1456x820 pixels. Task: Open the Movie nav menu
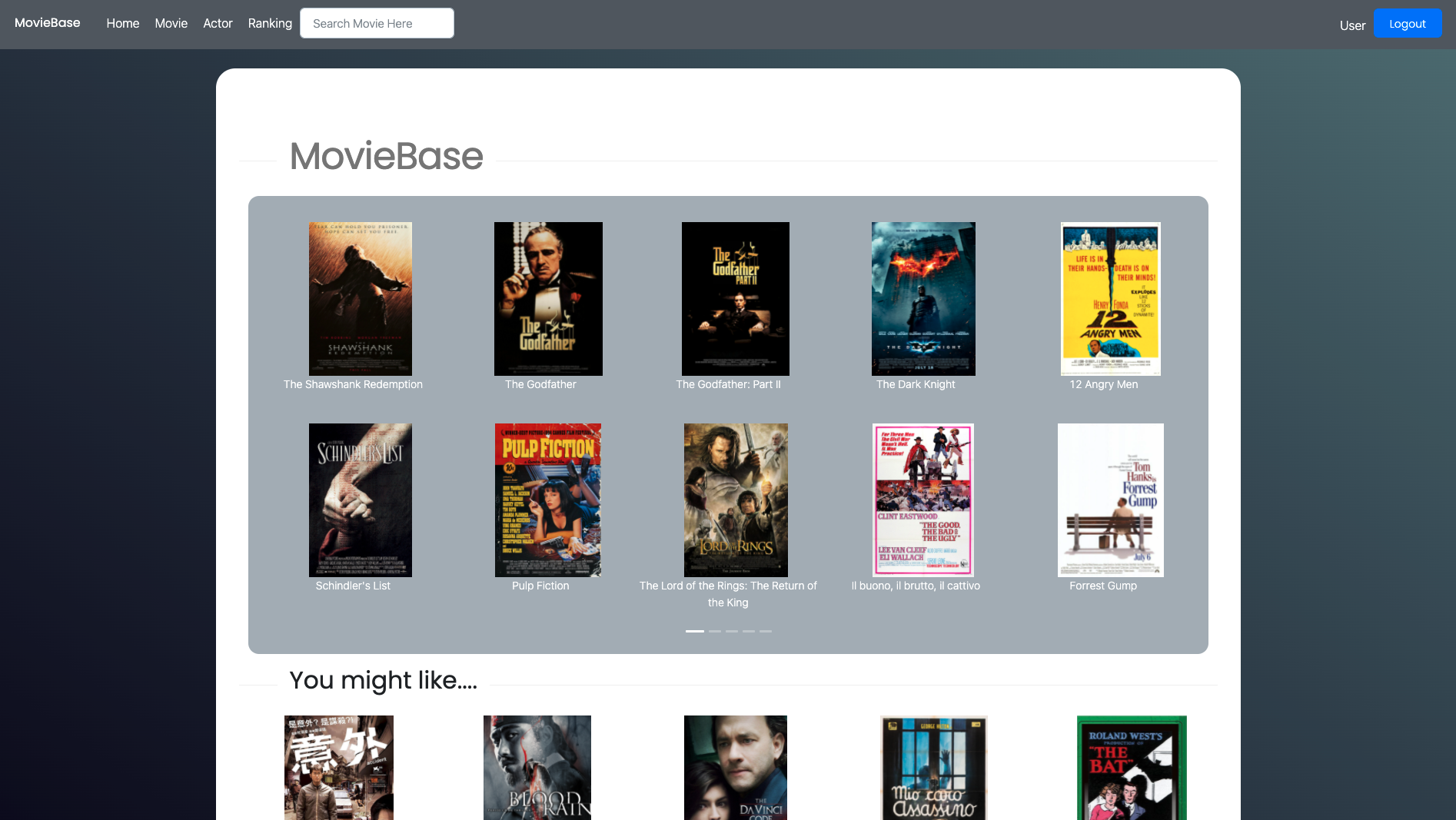pyautogui.click(x=171, y=24)
